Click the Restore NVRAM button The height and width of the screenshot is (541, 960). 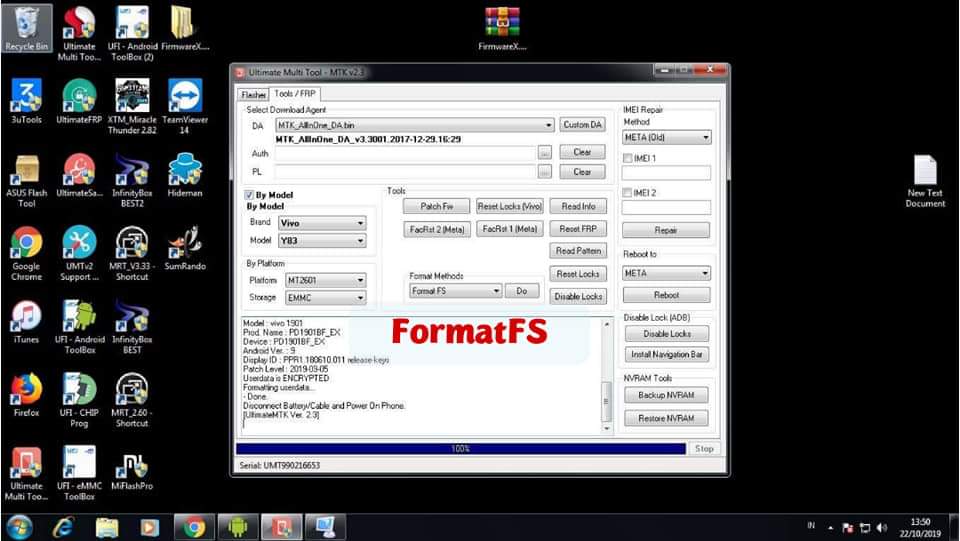click(x=666, y=418)
